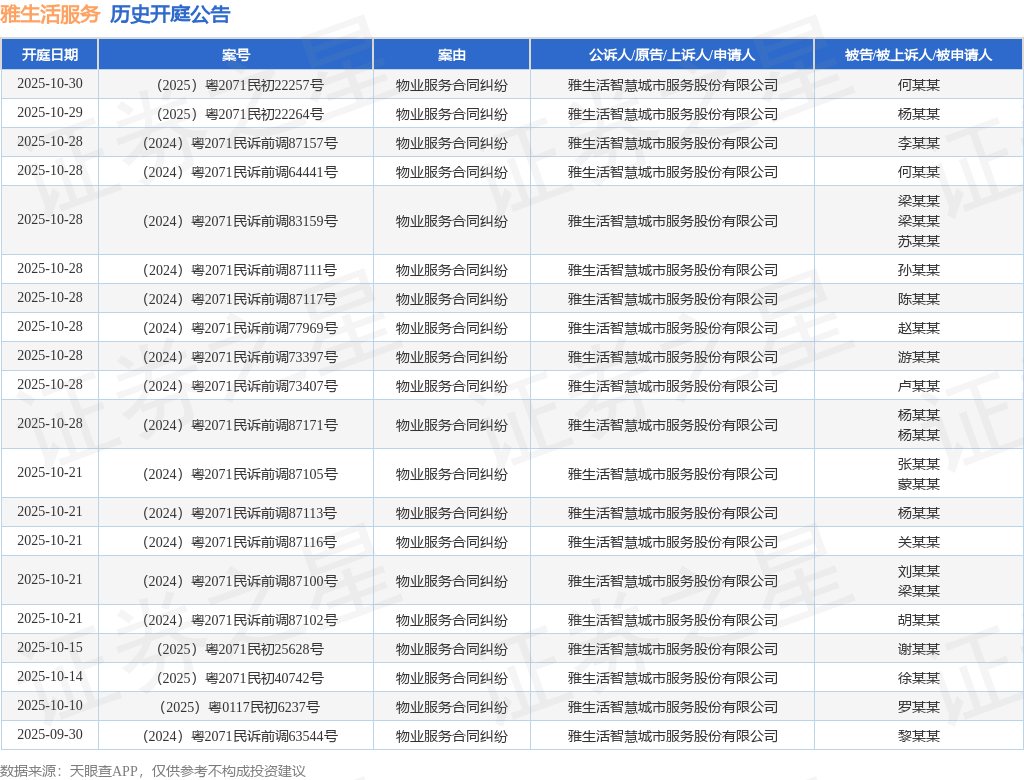The image size is (1024, 780).
Task: Click case number 粤2071民诉前调87117号
Action: pyautogui.click(x=264, y=299)
